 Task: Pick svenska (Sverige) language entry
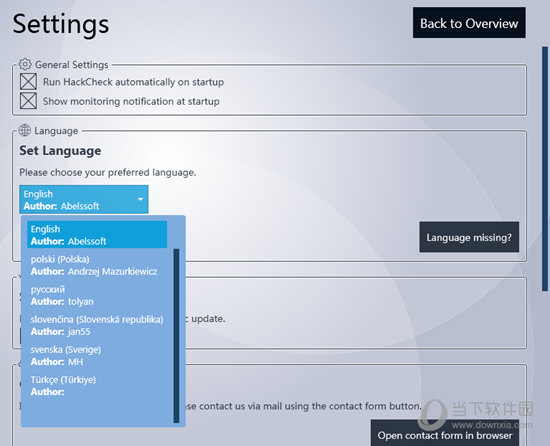[x=97, y=356]
